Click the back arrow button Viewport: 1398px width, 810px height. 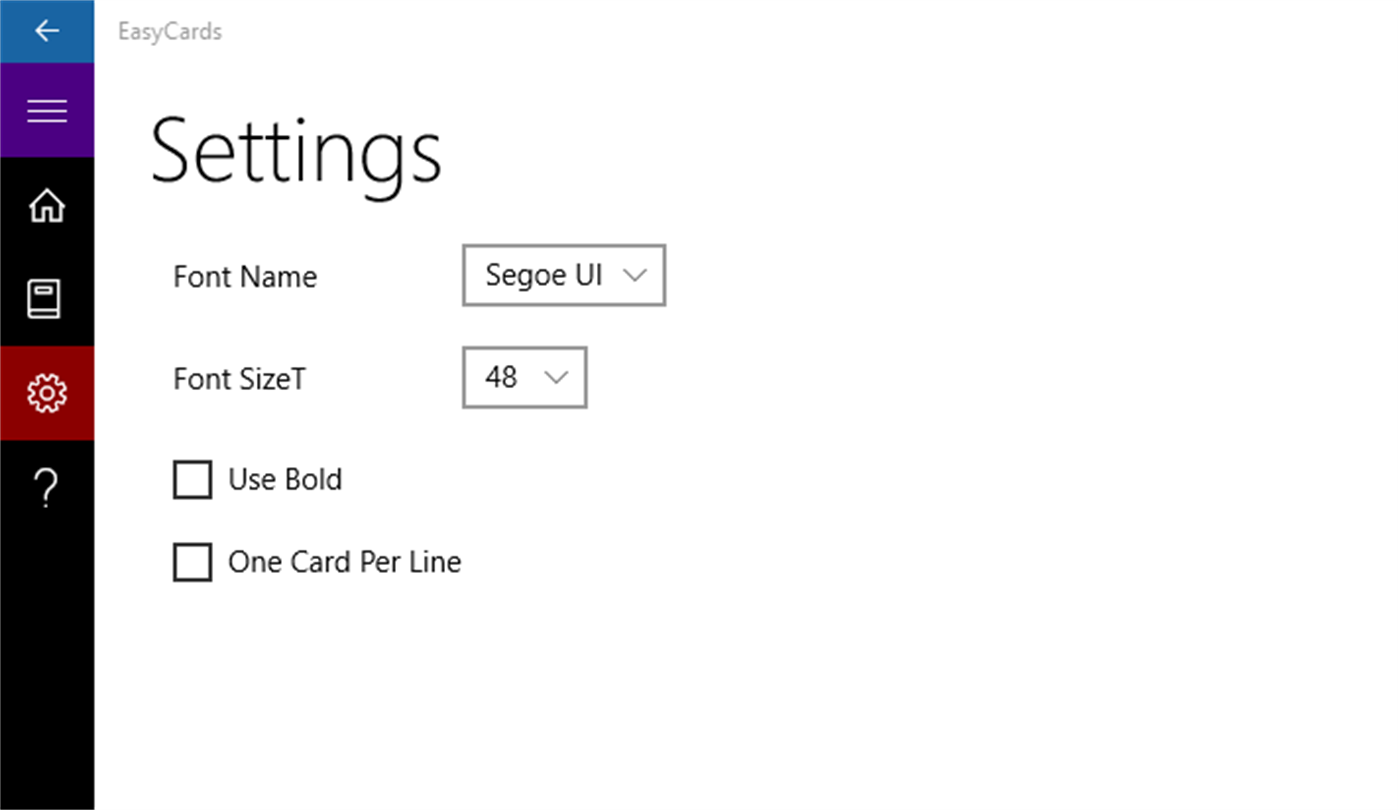[47, 31]
